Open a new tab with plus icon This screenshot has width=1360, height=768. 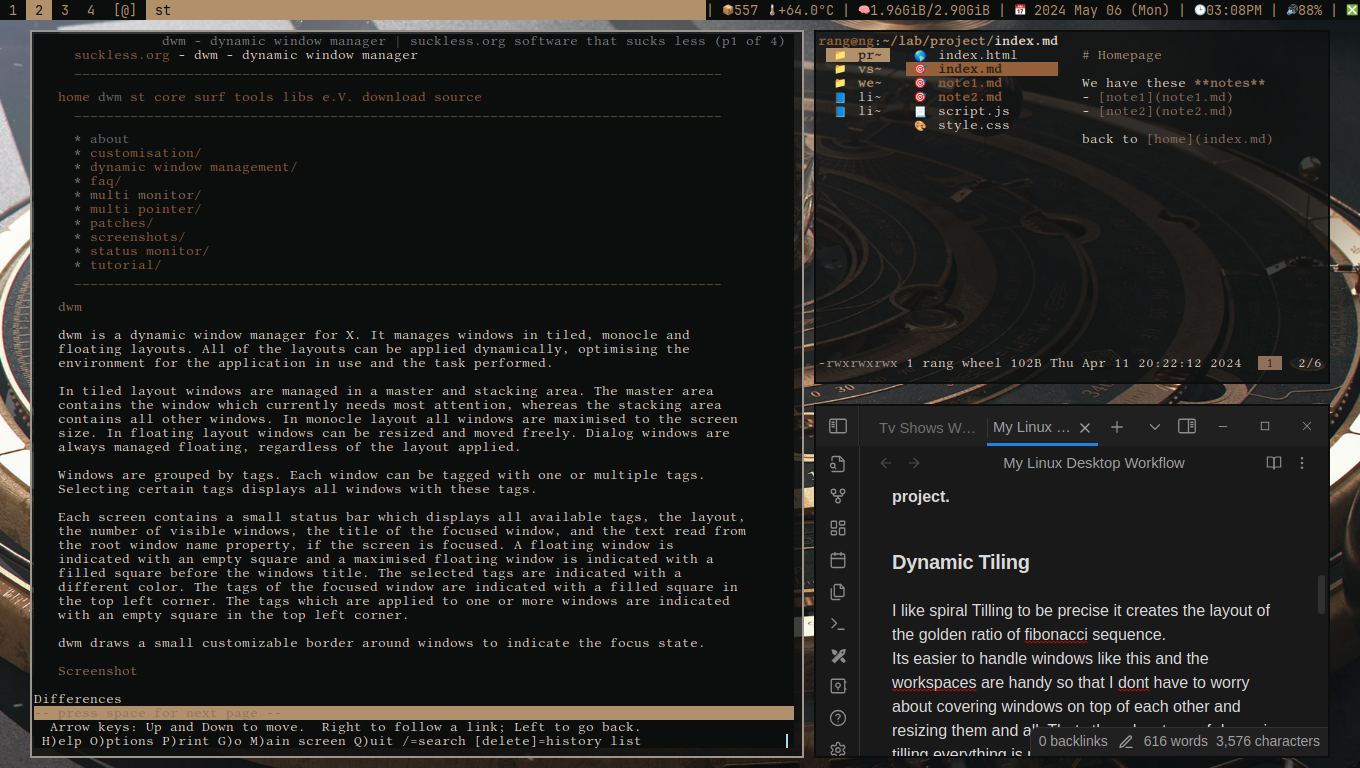coord(1117,427)
